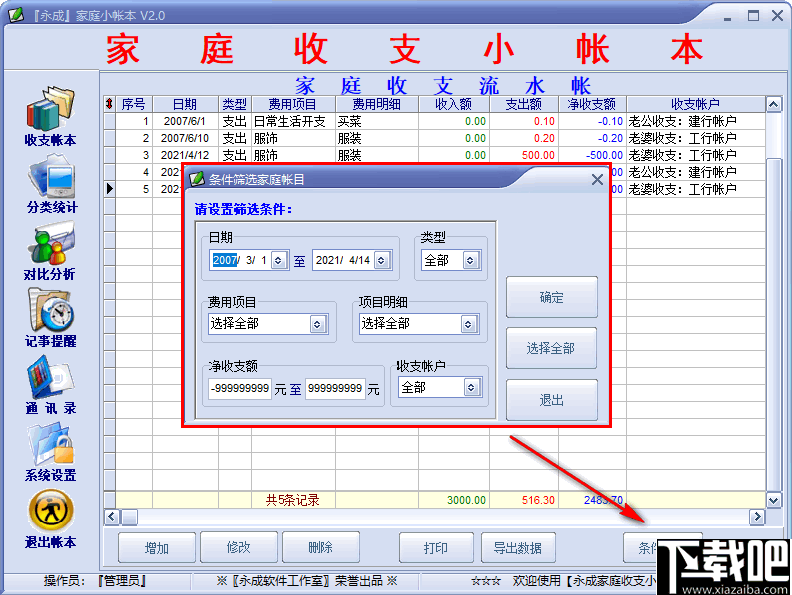Open the end date 2021/4/14 dropdown arrow

pos(381,261)
